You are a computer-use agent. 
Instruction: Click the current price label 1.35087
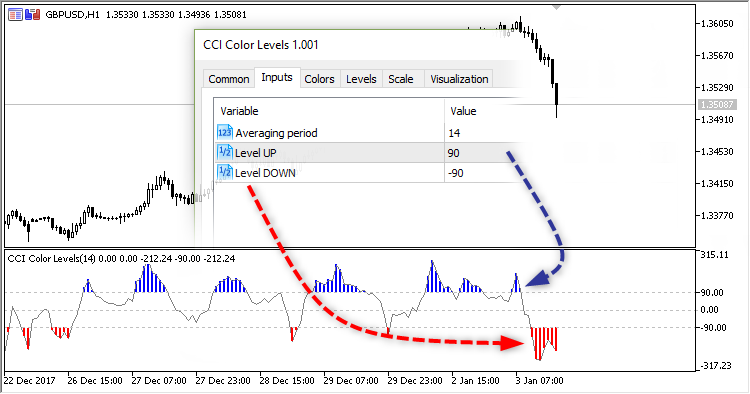(x=716, y=104)
